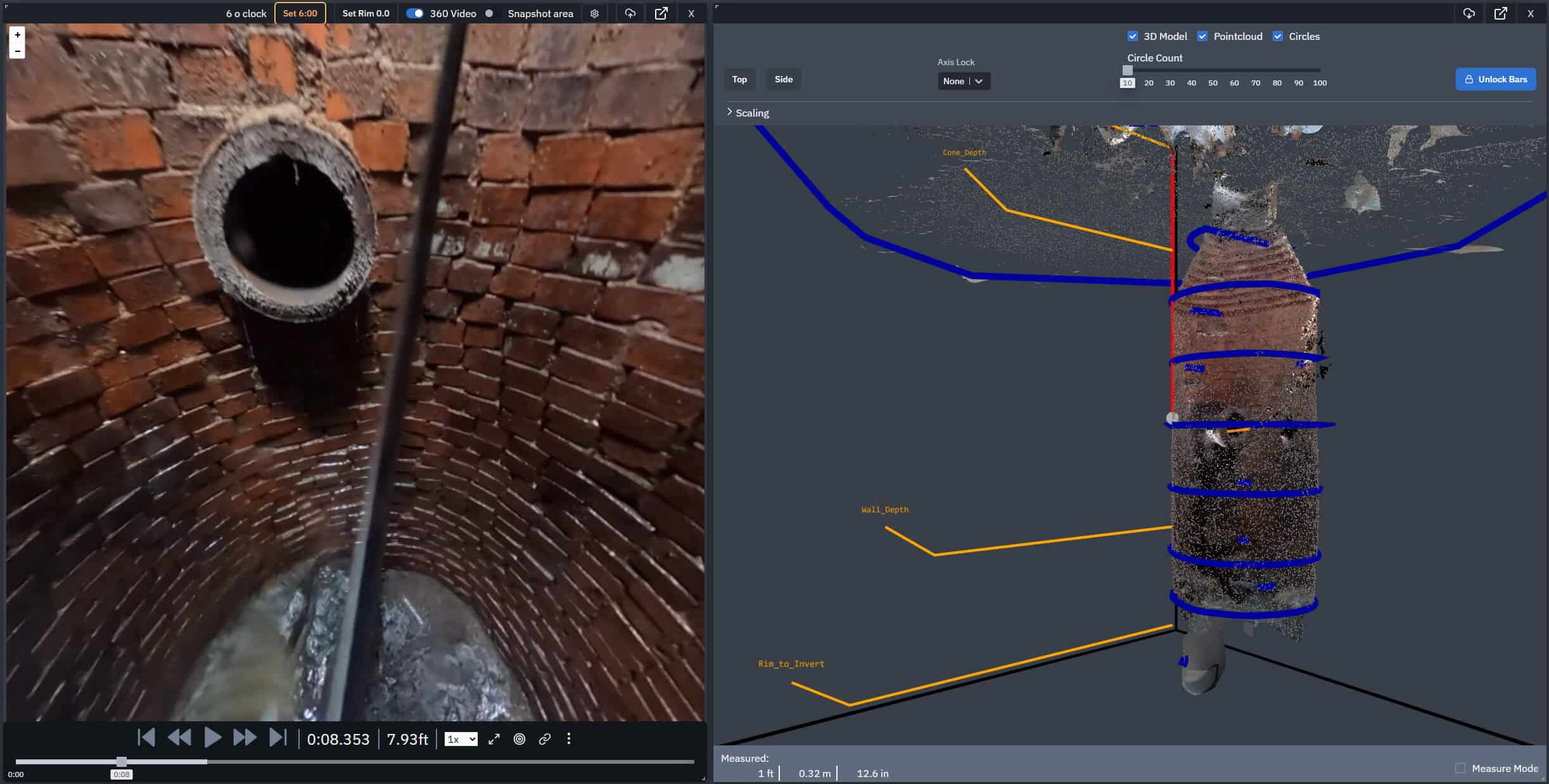This screenshot has height=784, width=1549.
Task: Click the rewind playback icon
Action: tap(179, 738)
